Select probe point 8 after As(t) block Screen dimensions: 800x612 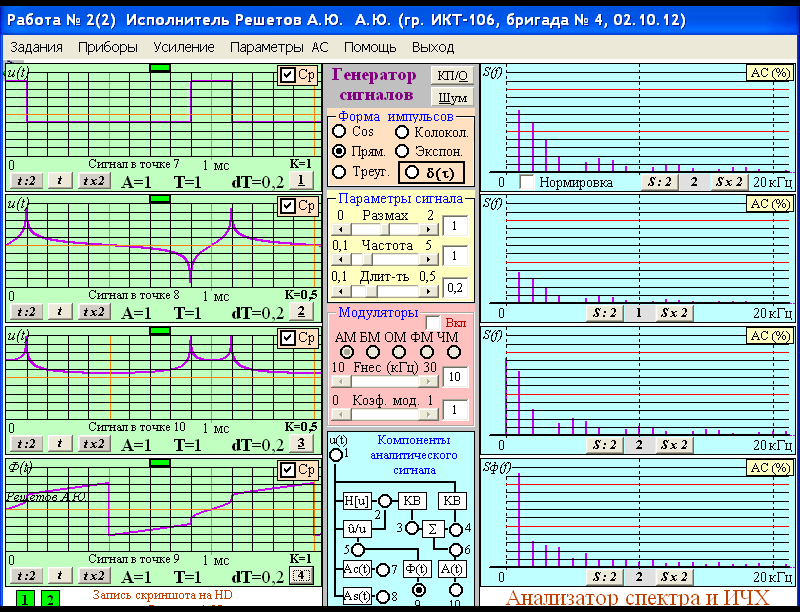[383, 596]
